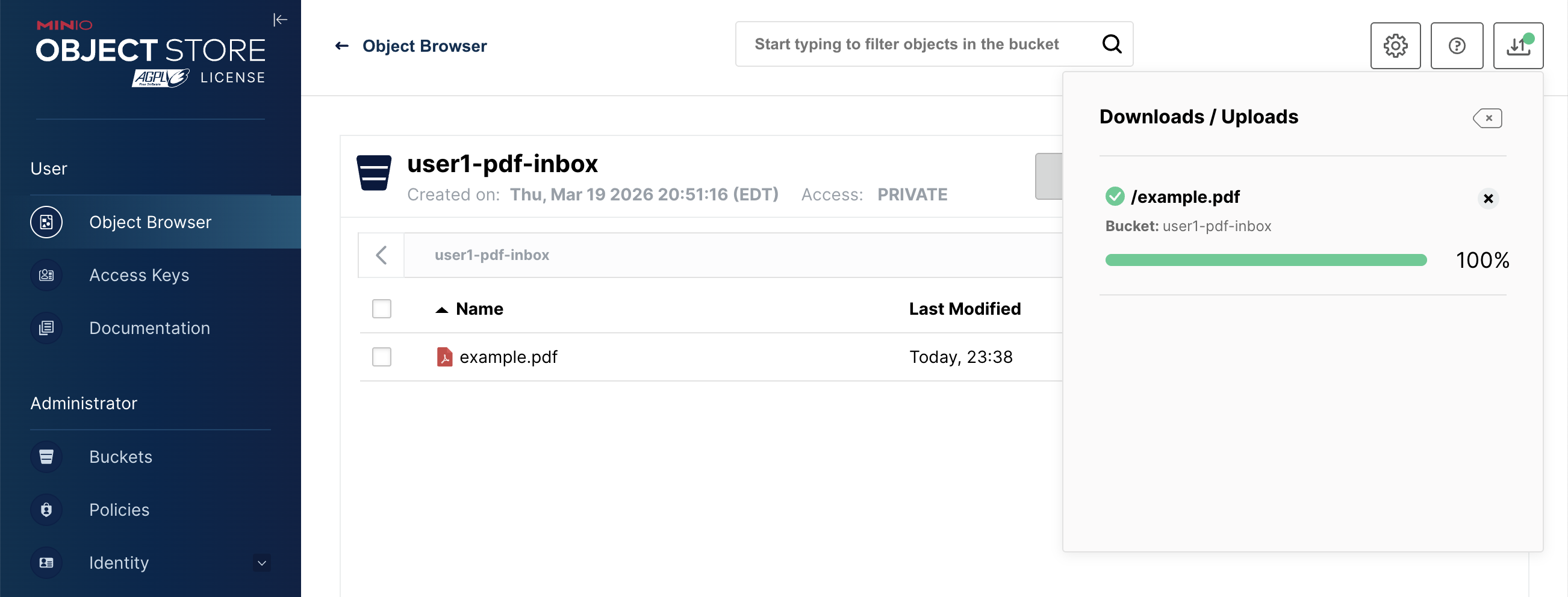This screenshot has height=597, width=1568.
Task: Click the Object Browser back arrow
Action: click(342, 45)
